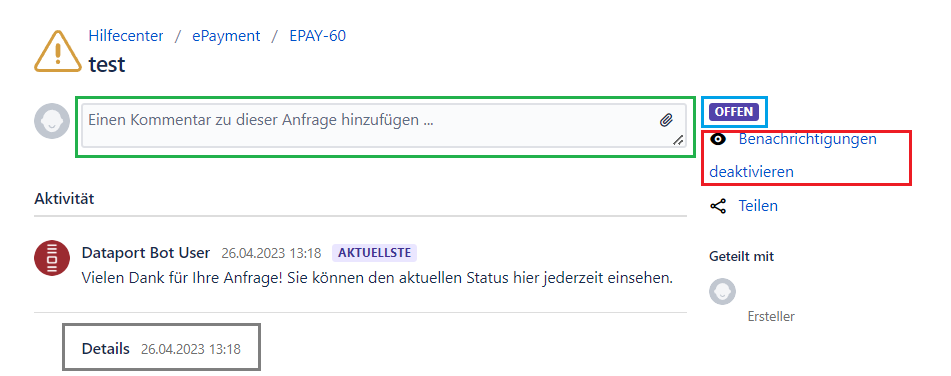Click the paperclip attachment icon
The image size is (951, 376).
pyautogui.click(x=666, y=120)
